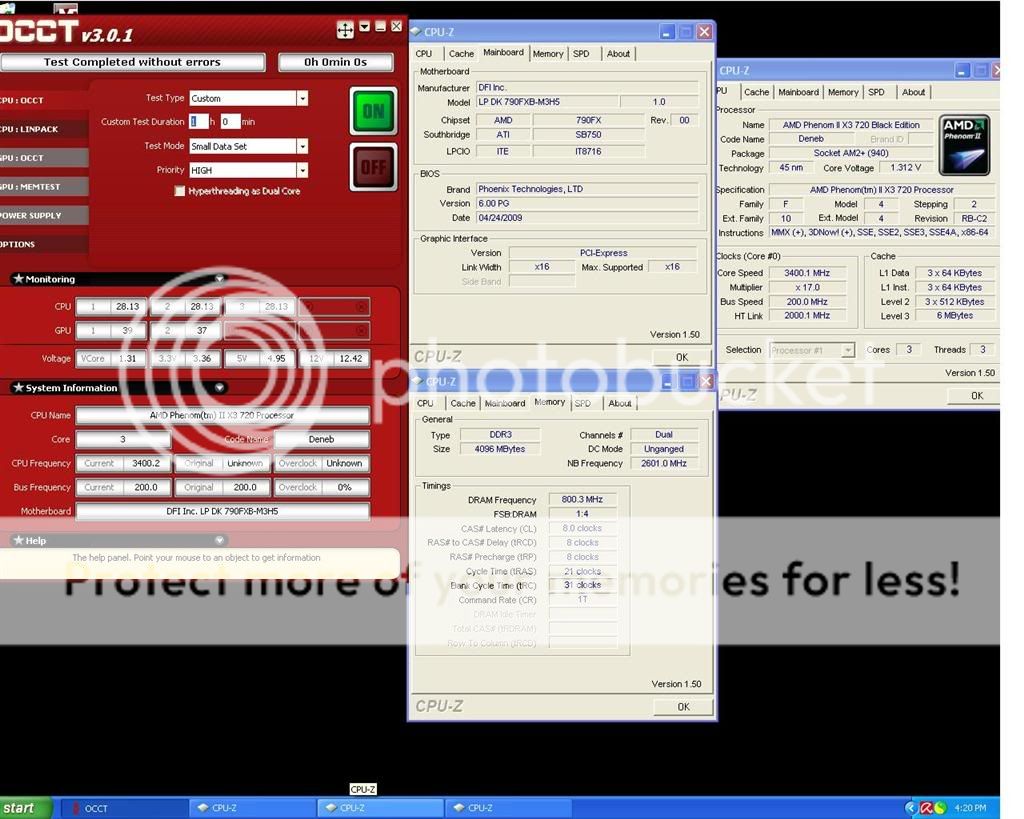Minimize the OCCT window
The height and width of the screenshot is (819, 1024).
tap(381, 27)
